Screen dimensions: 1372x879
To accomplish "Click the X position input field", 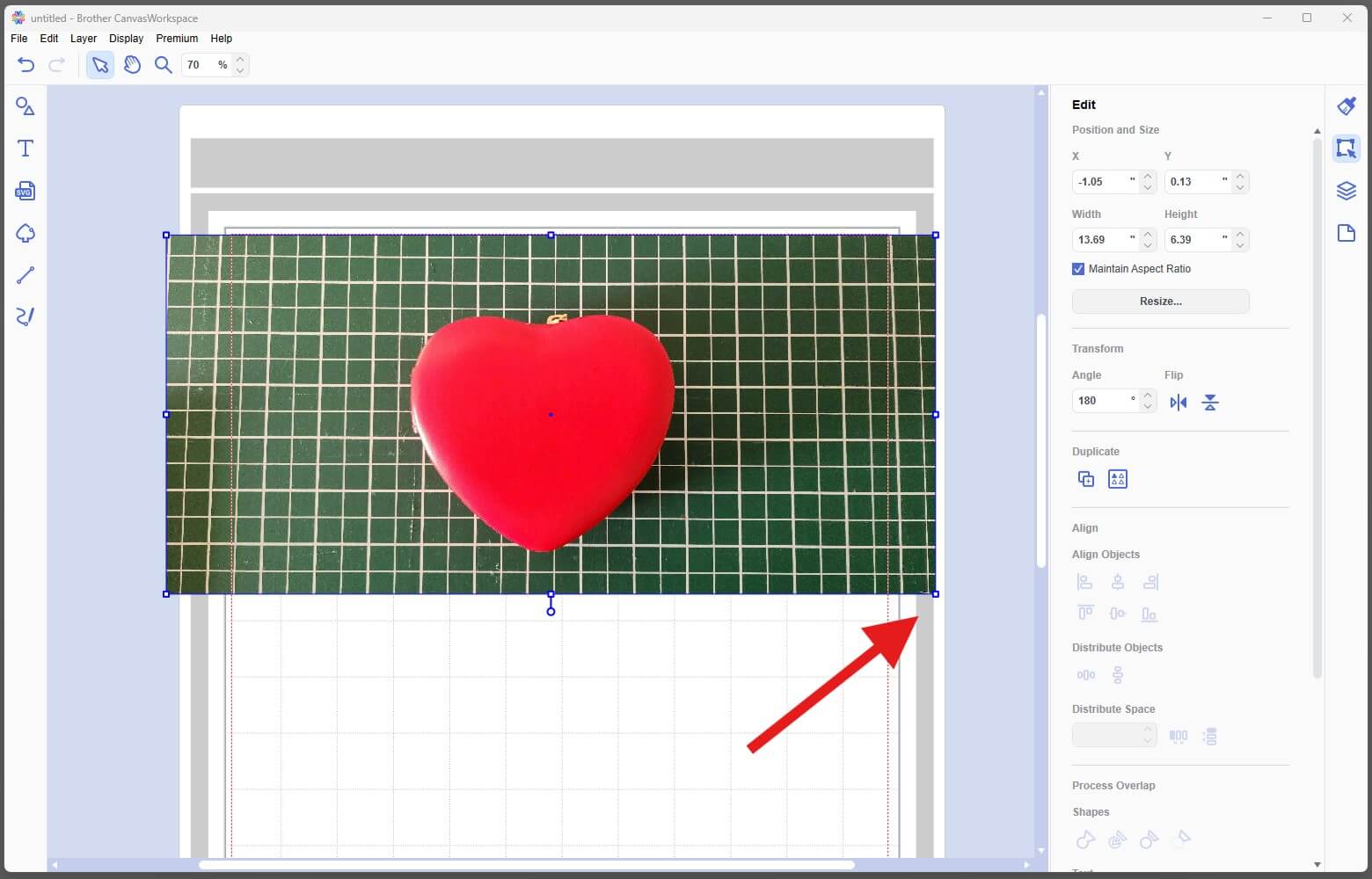I will click(x=1106, y=182).
